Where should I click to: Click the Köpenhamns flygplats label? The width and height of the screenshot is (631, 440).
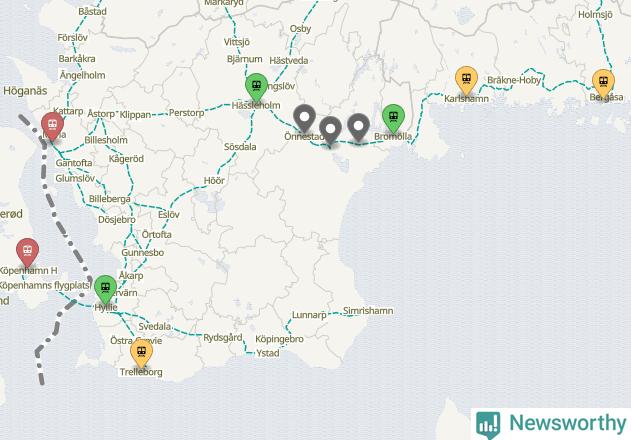[43, 286]
